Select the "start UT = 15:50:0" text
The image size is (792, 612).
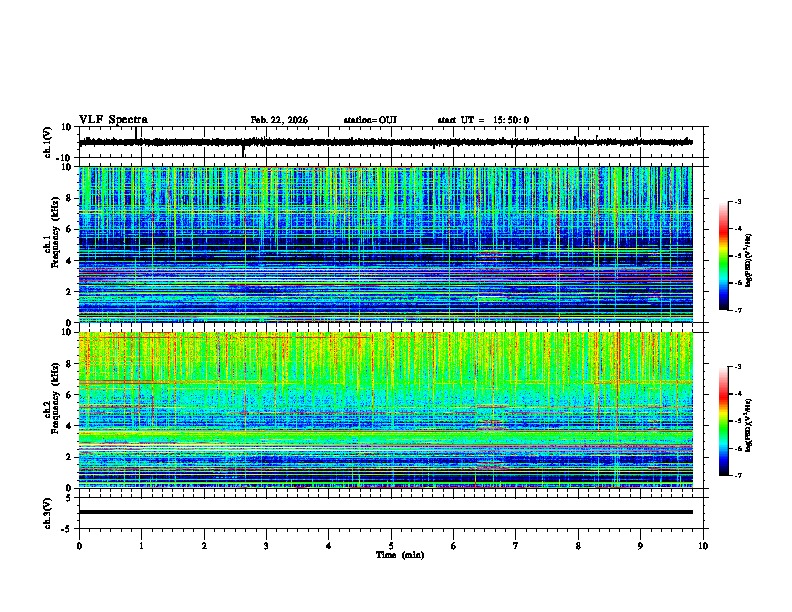click(483, 120)
